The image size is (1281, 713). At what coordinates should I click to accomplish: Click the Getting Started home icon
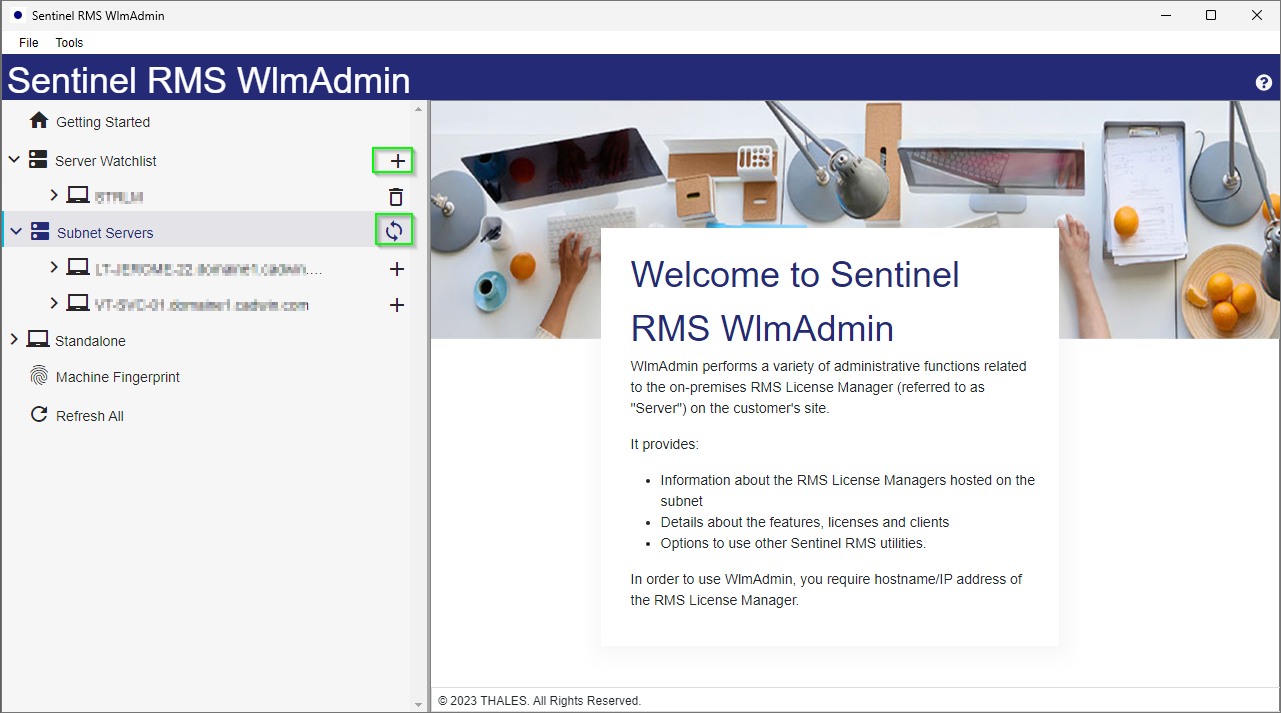coord(39,121)
